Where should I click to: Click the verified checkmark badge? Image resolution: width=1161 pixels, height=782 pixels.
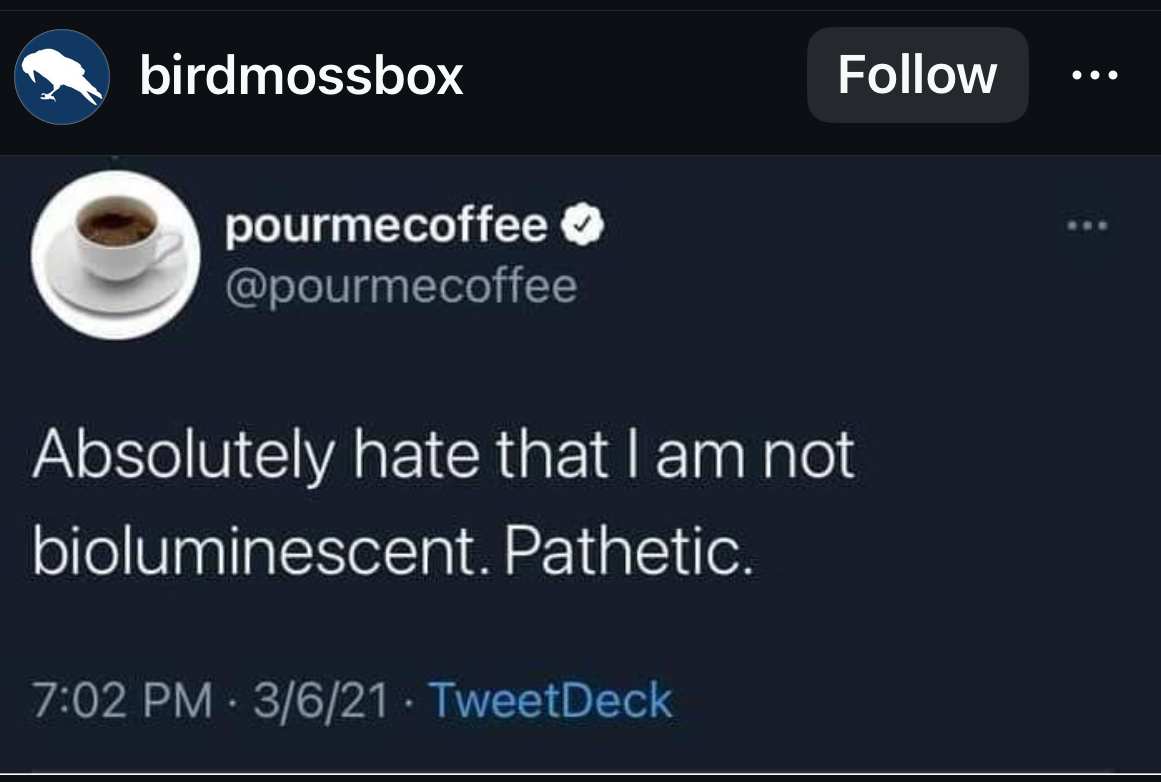point(583,229)
